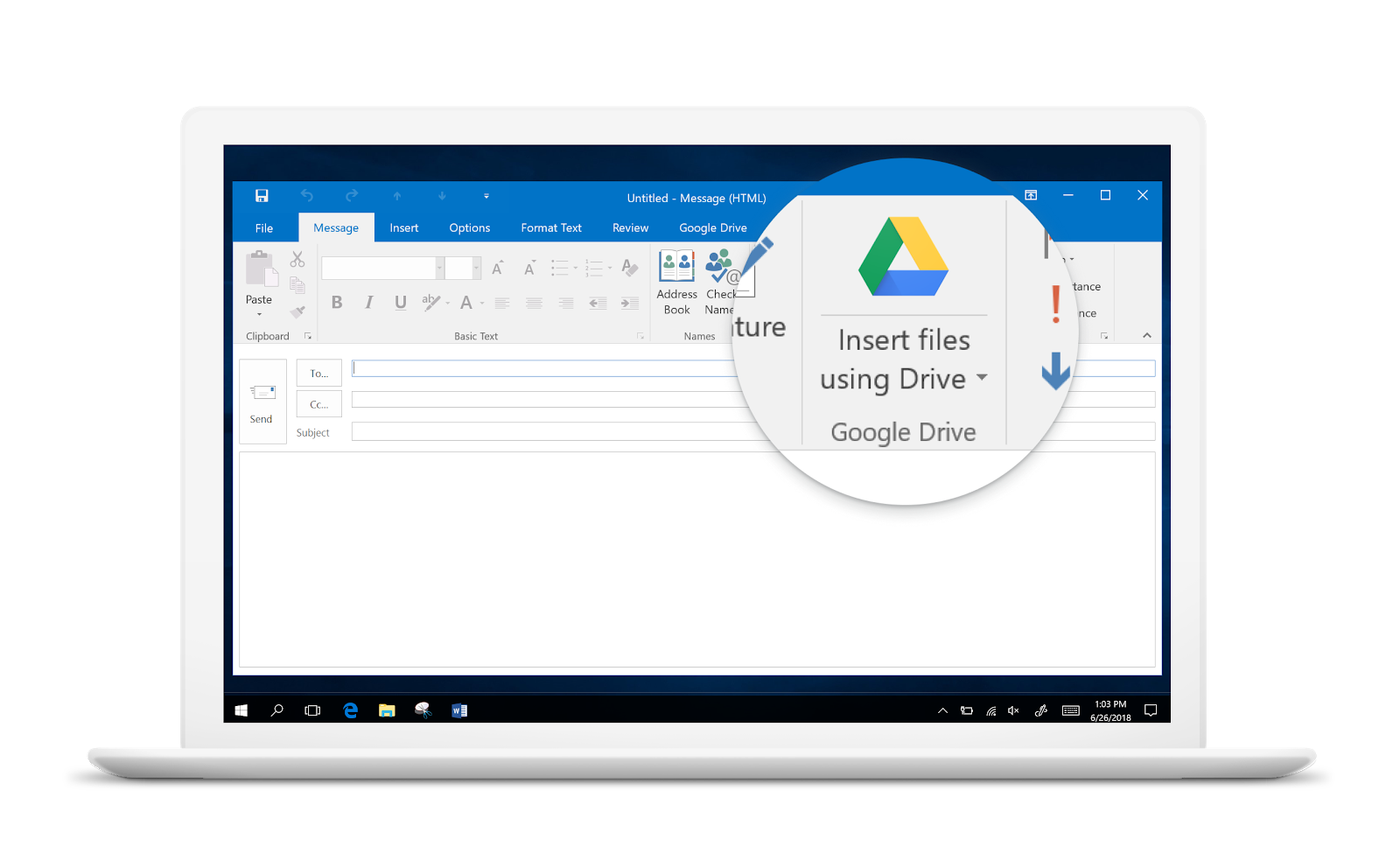
Task: Open Ribbon Display Options in the title bar
Action: coord(1032,196)
